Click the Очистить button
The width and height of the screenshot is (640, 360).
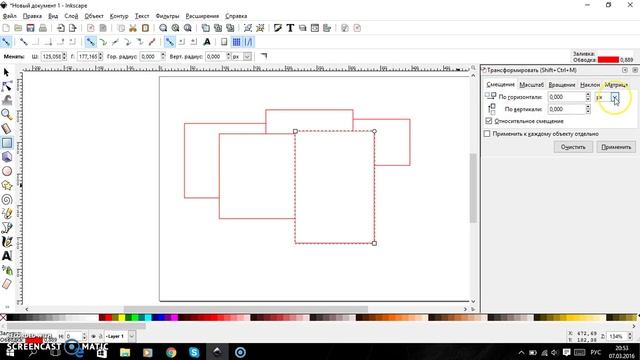tap(573, 147)
